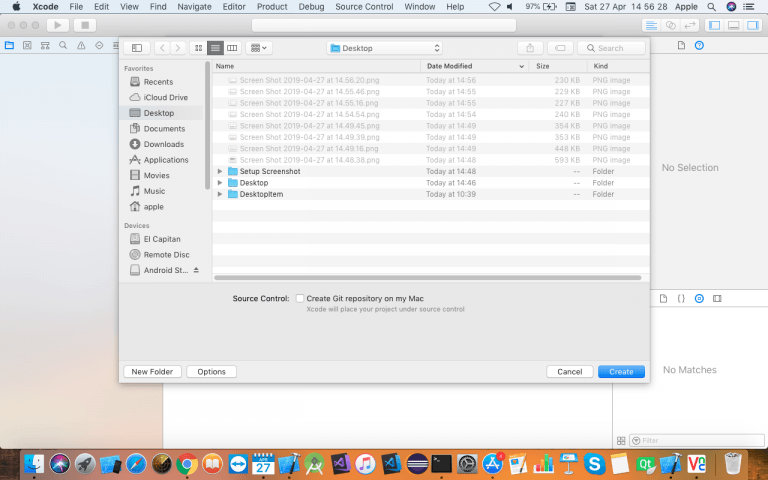The height and width of the screenshot is (480, 768).
Task: Switch to icon view in the file browser
Action: pos(198,48)
